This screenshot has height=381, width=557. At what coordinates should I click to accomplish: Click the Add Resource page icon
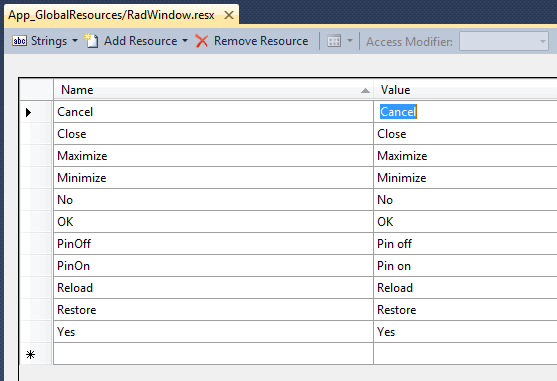(91, 41)
